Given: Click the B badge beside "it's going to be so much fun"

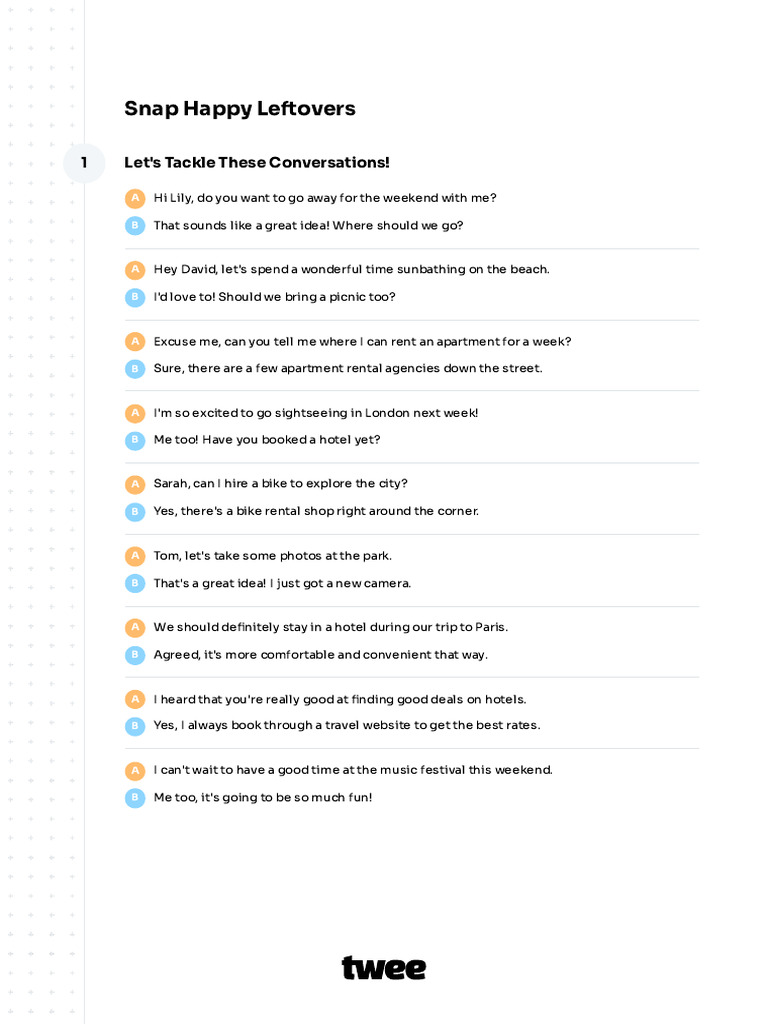Looking at the screenshot, I should coord(135,798).
